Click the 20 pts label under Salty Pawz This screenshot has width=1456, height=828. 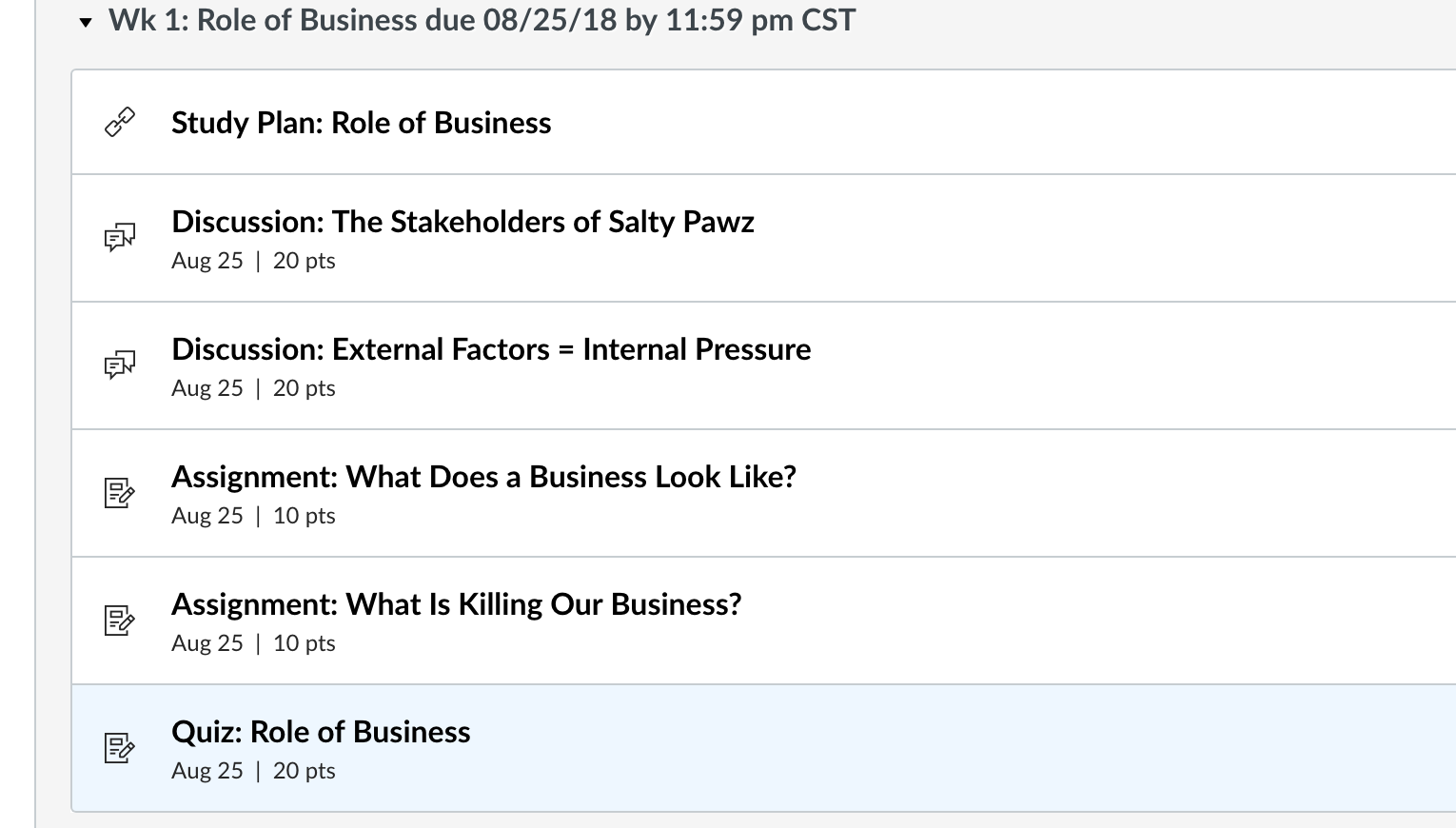coord(304,261)
